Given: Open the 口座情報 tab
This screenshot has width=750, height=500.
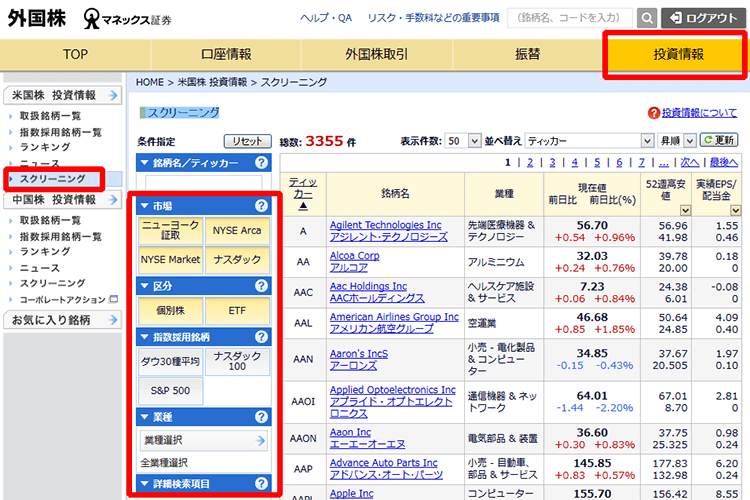Looking at the screenshot, I should pos(226,55).
